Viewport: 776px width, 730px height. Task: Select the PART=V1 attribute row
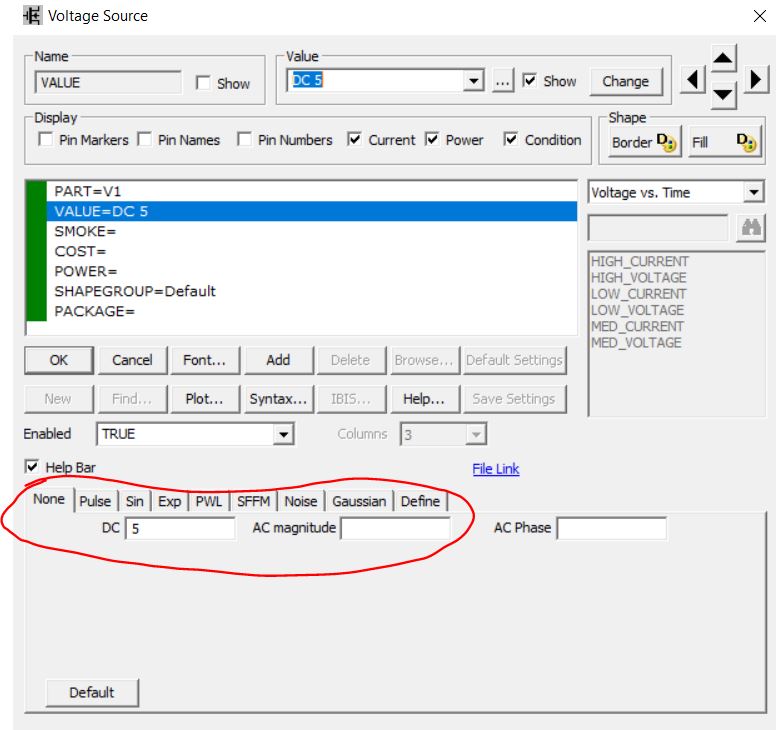point(312,192)
